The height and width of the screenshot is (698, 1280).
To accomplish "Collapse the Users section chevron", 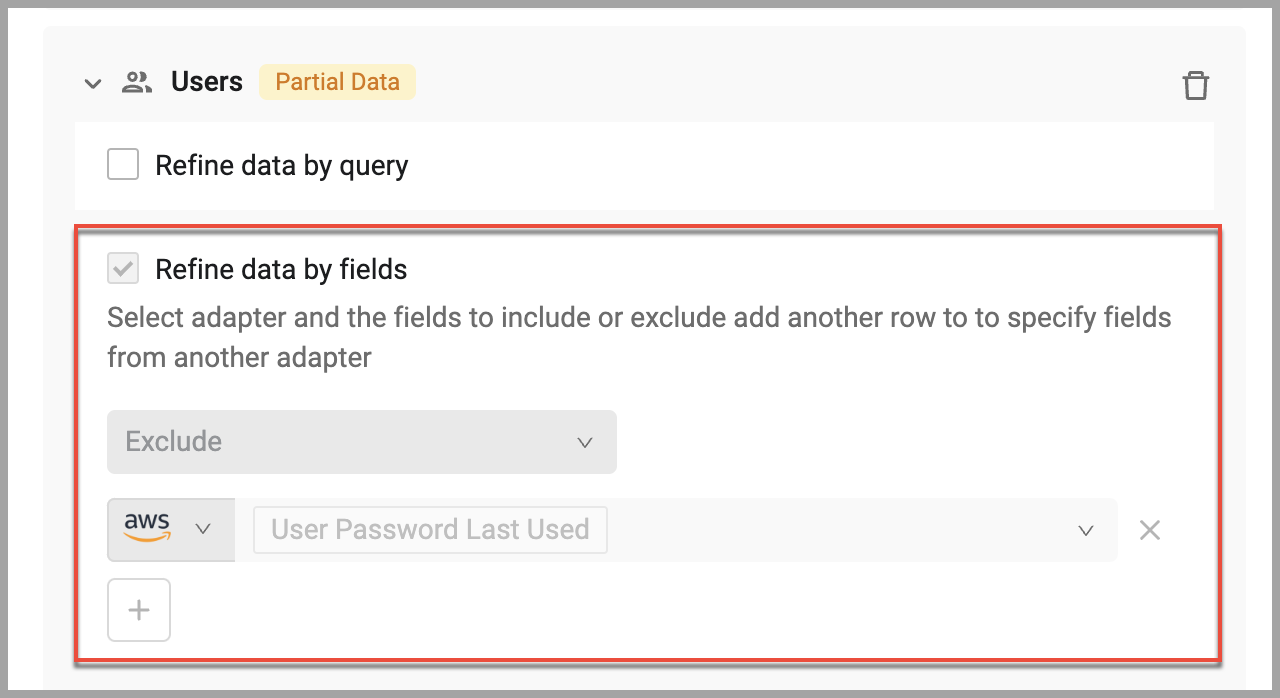I will 93,84.
